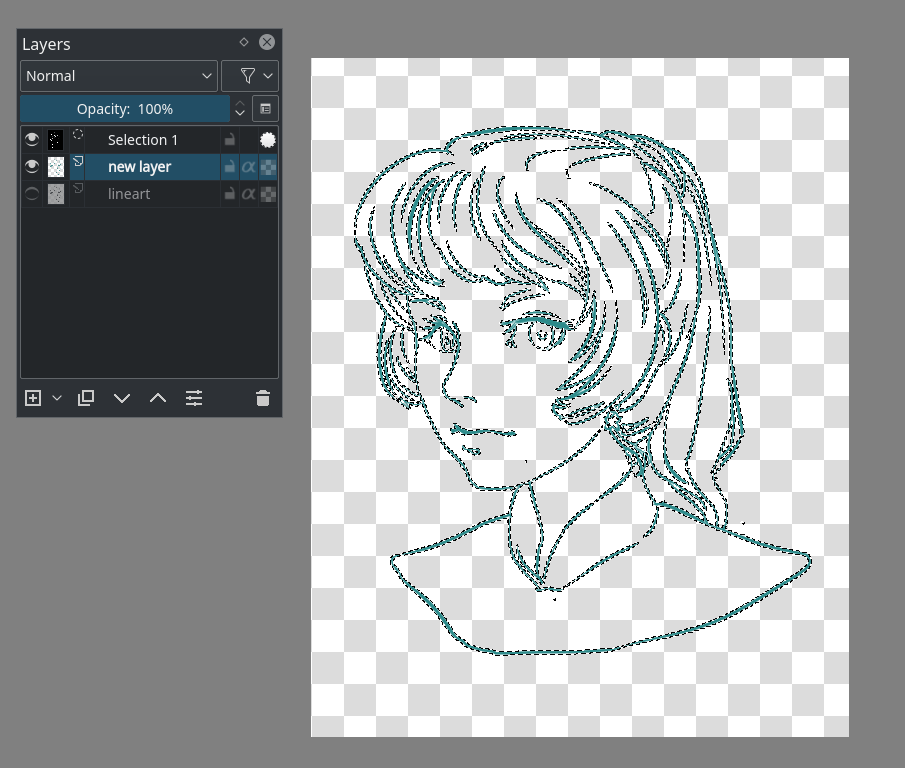The width and height of the screenshot is (905, 768).
Task: Hide the Selection 1 layer
Action: click(32, 139)
